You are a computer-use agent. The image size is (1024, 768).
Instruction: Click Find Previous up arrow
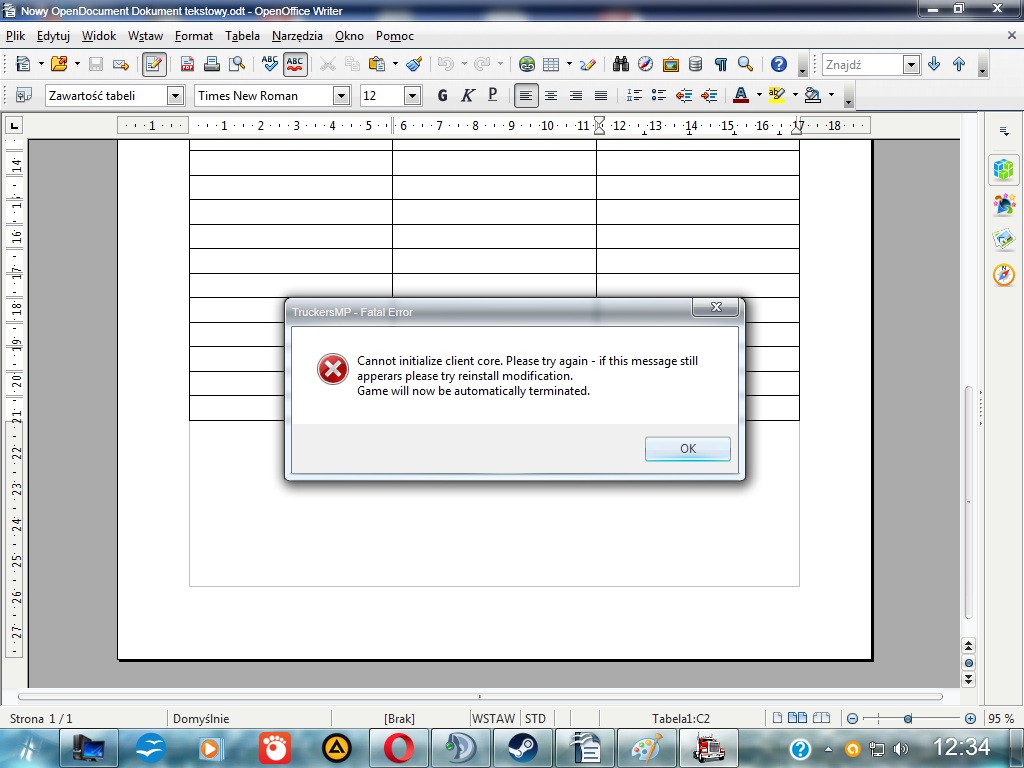pos(959,63)
